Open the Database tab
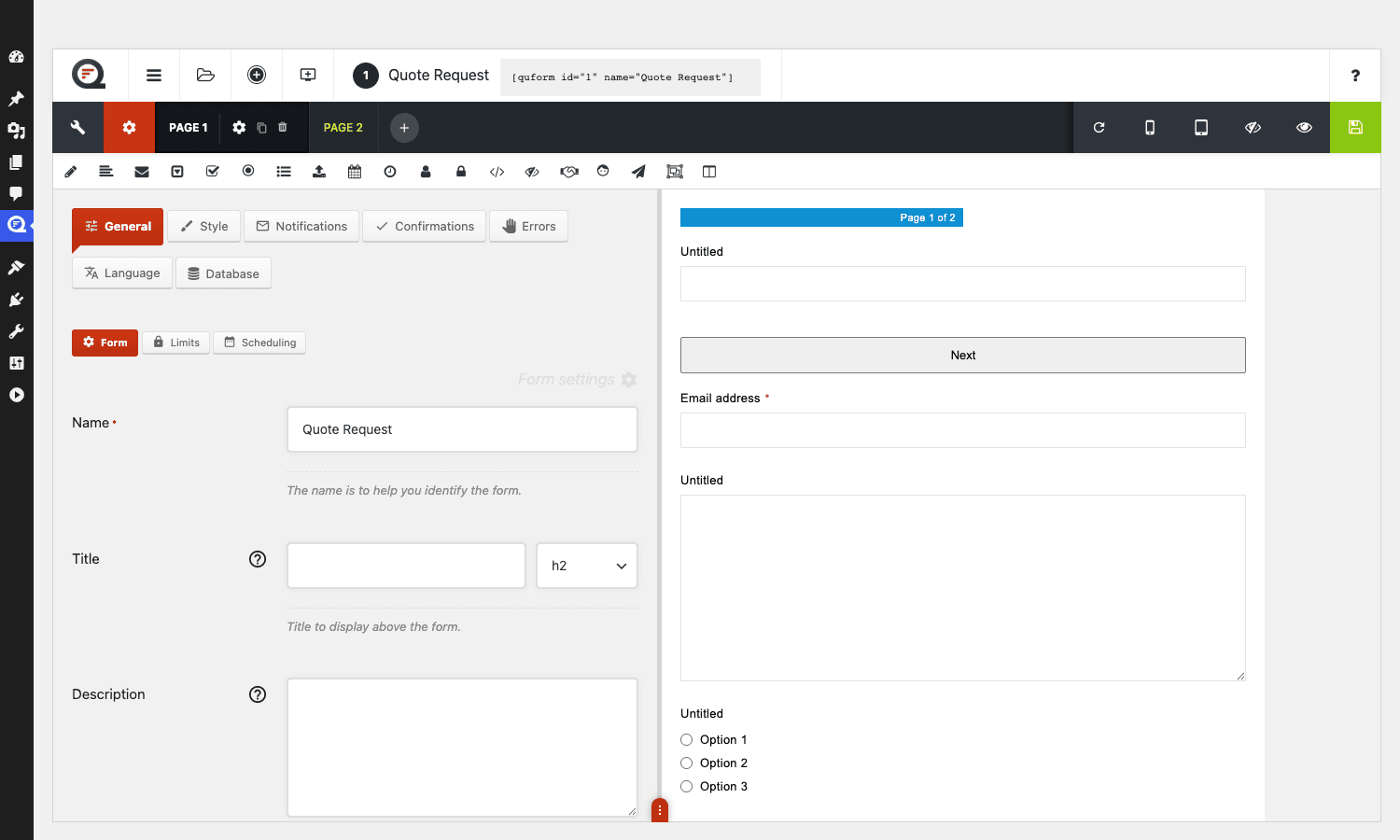 (x=223, y=273)
